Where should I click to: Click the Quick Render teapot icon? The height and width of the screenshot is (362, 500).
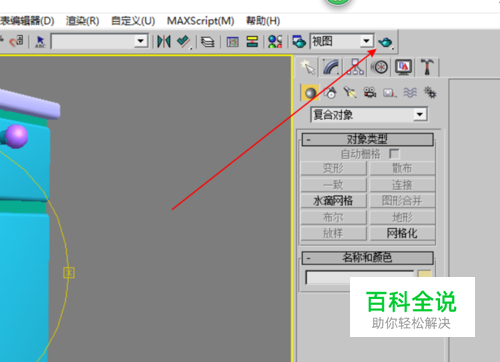[x=386, y=42]
